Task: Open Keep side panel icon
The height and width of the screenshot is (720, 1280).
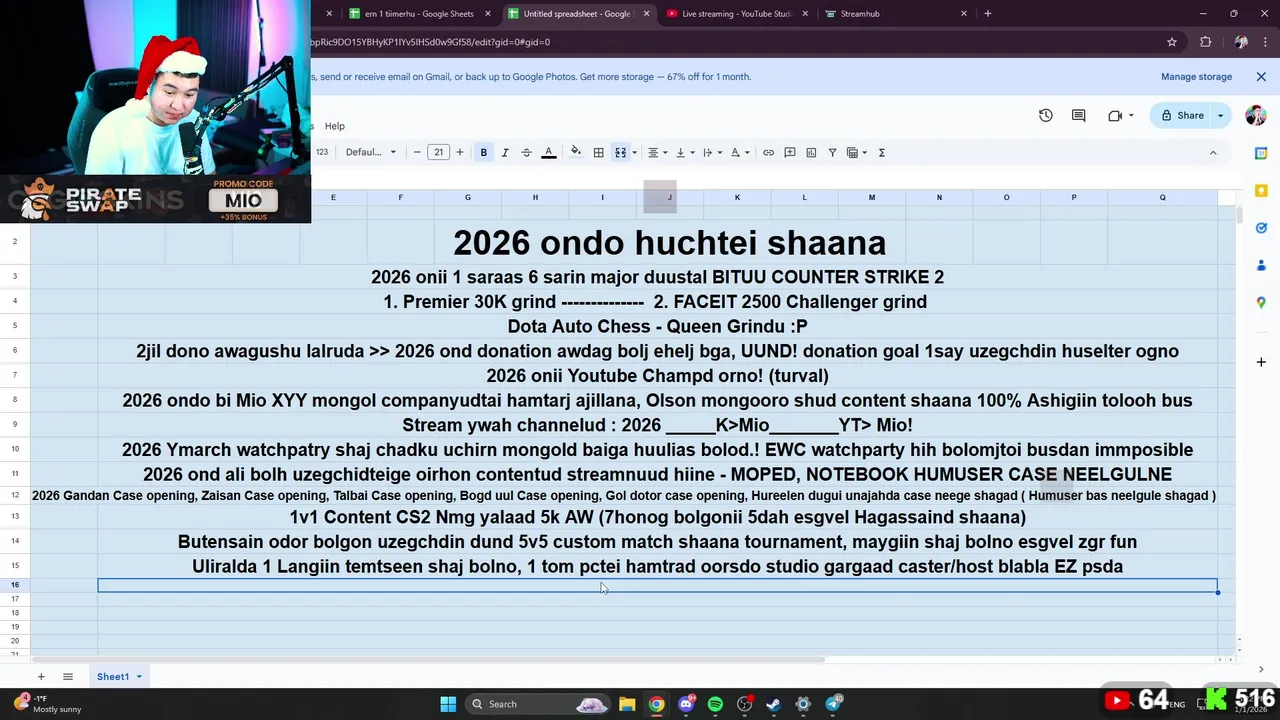Action: 1261,190
